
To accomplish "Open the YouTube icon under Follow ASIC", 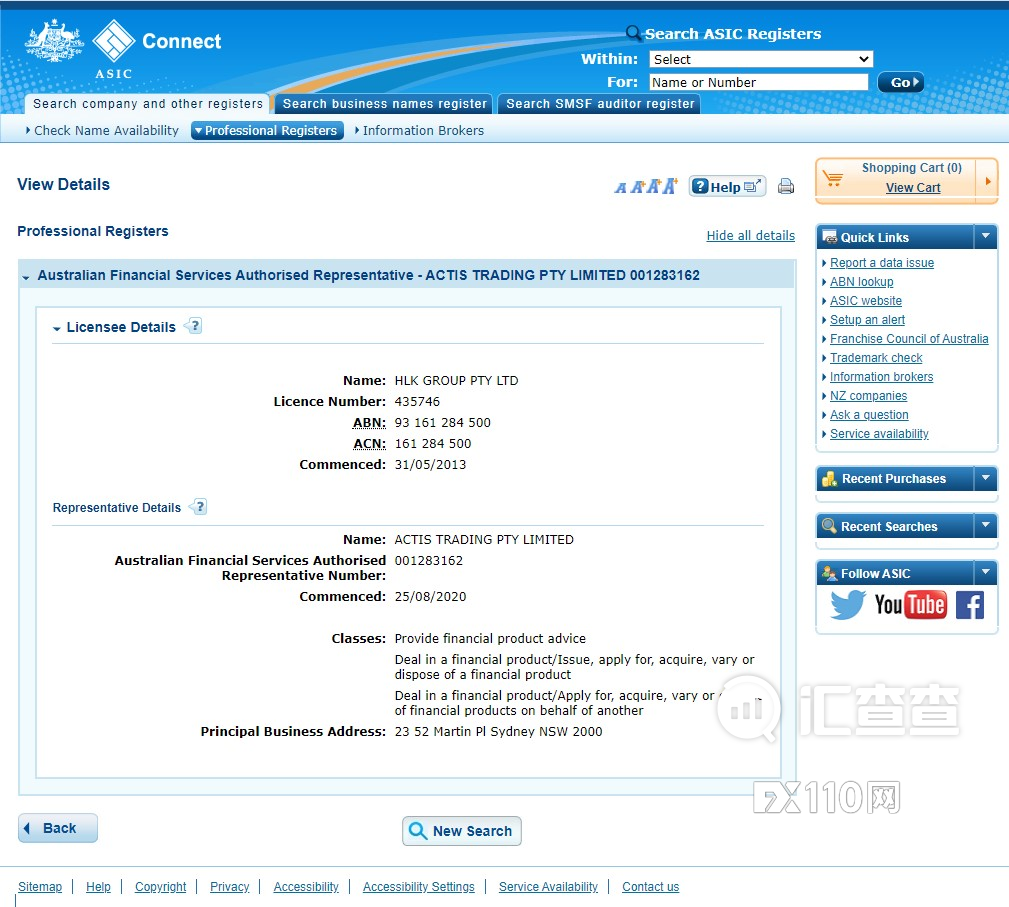I will click(910, 605).
